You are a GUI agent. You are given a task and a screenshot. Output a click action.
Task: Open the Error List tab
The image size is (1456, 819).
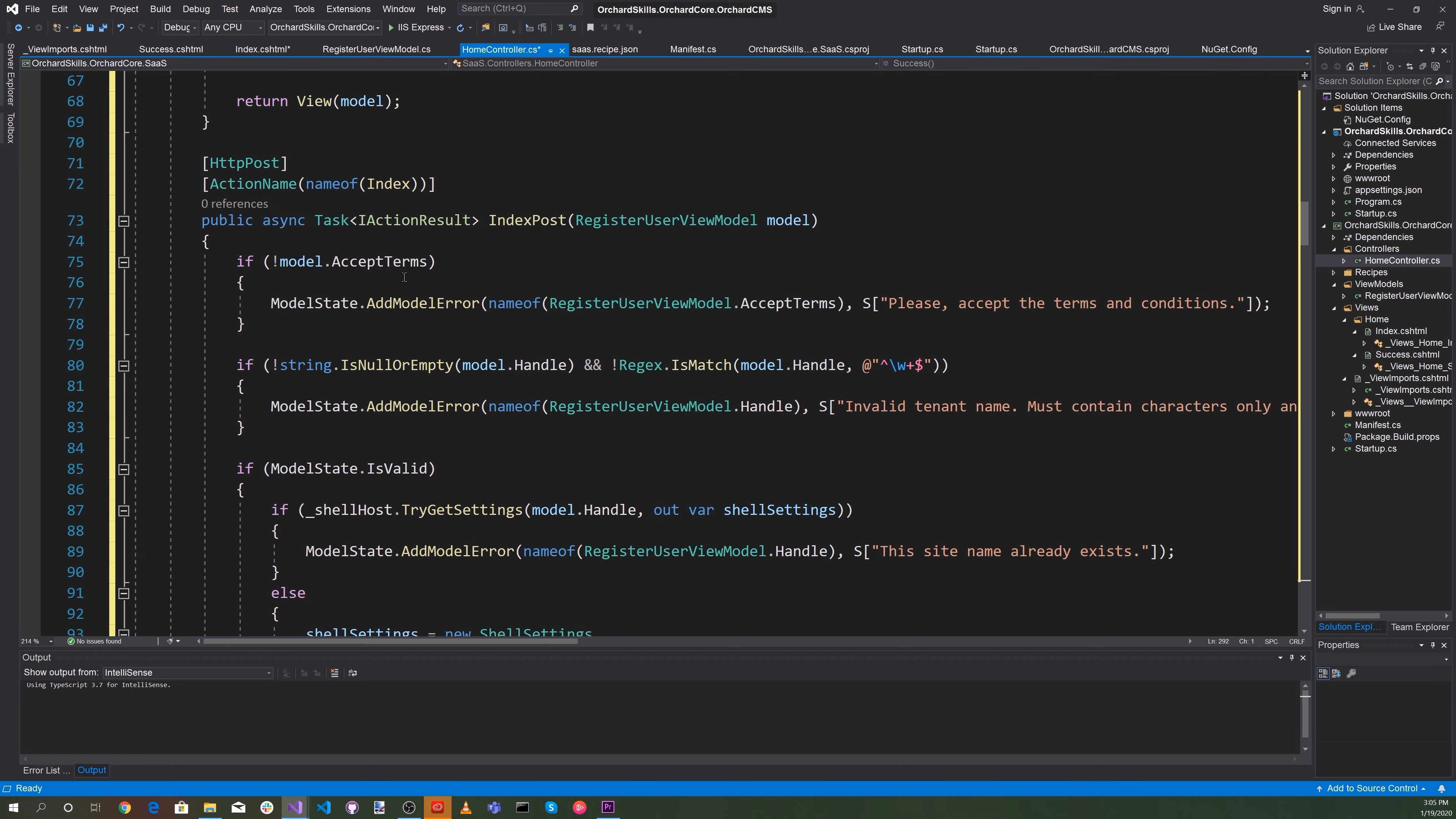[x=46, y=770]
